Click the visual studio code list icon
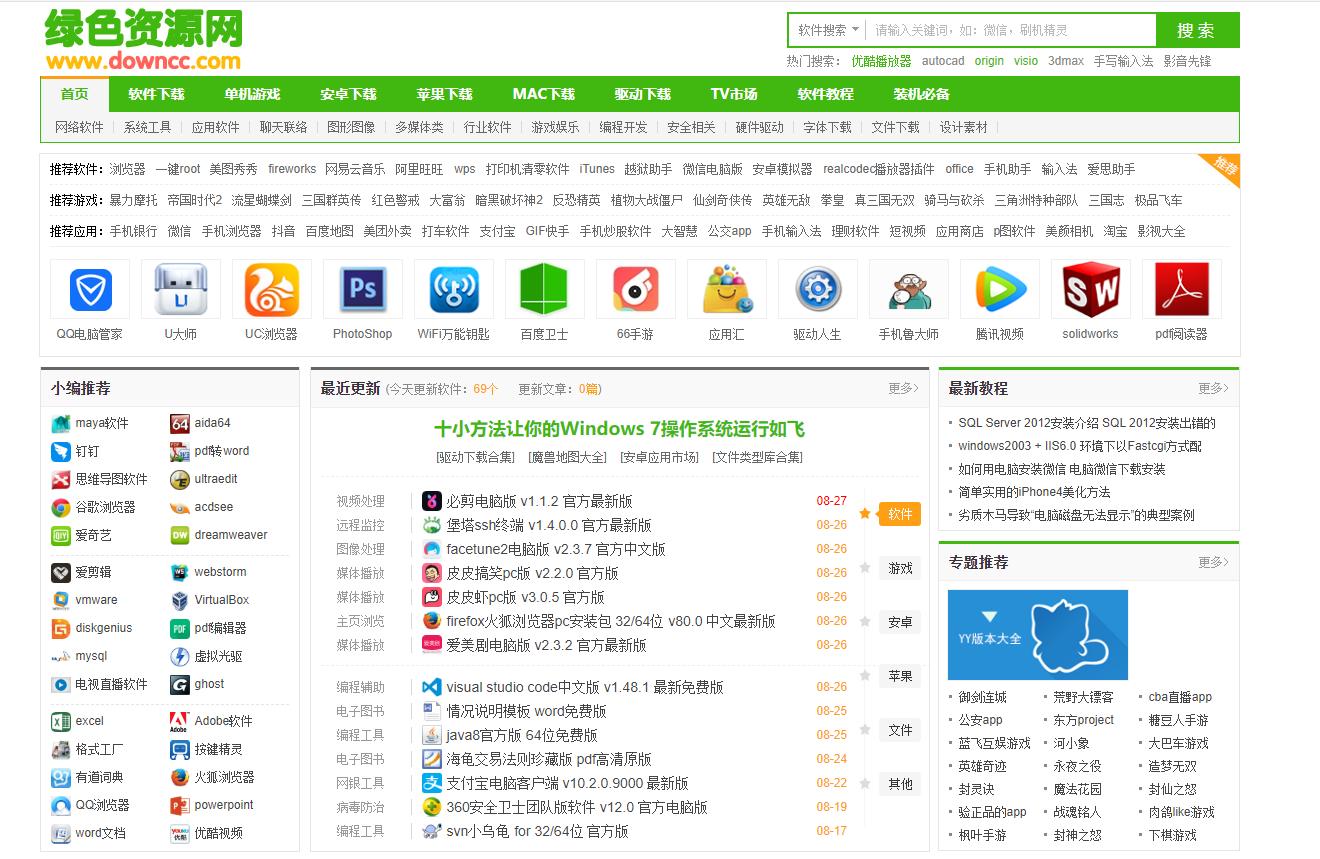This screenshot has height=859, width=1320. click(432, 687)
